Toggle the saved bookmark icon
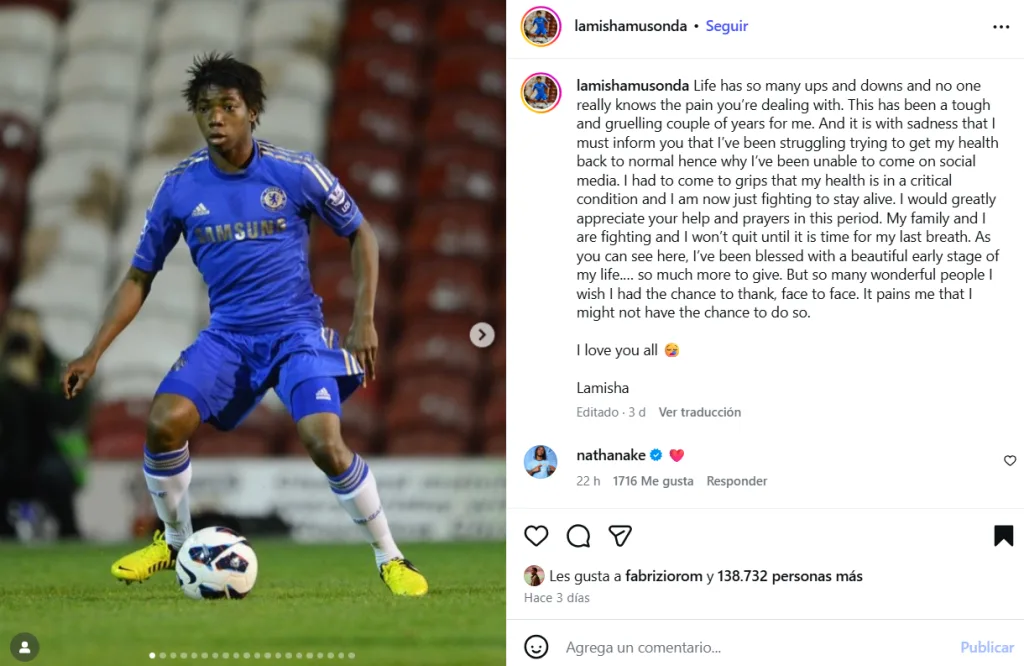Image resolution: width=1024 pixels, height=666 pixels. [1003, 536]
